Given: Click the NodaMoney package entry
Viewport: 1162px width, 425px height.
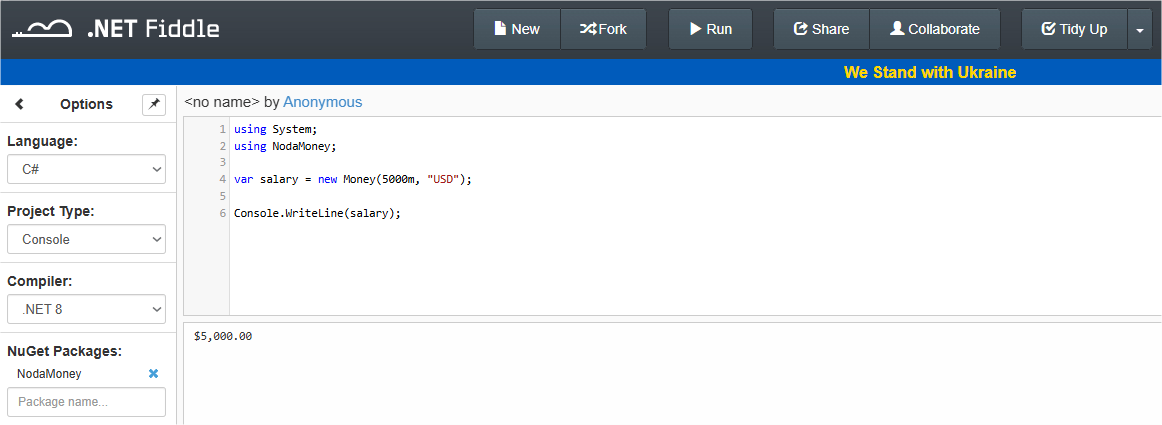Looking at the screenshot, I should click(49, 374).
